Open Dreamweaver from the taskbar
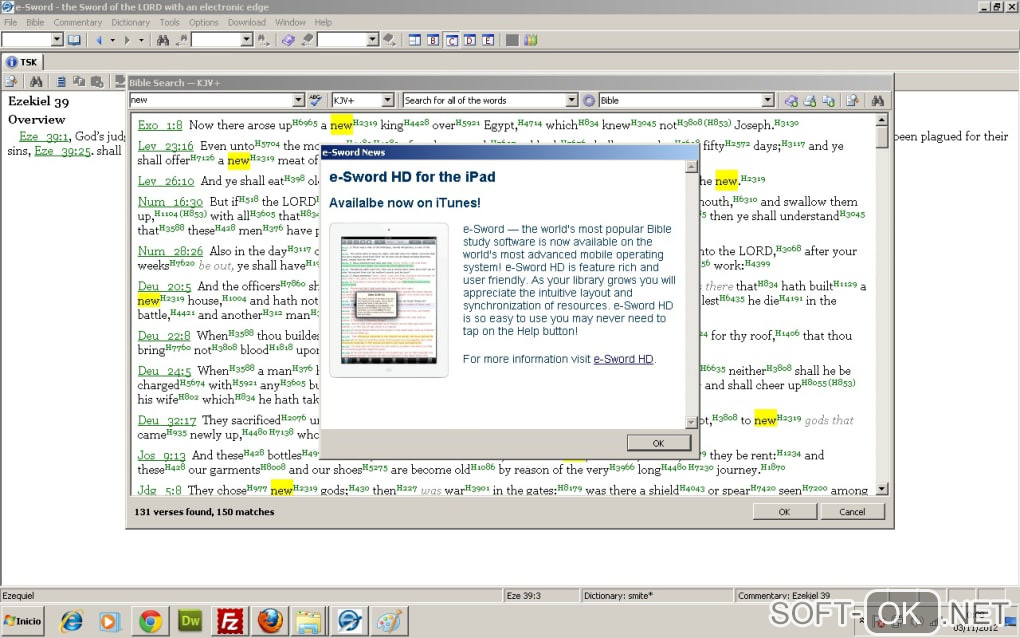Image resolution: width=1020 pixels, height=638 pixels. [x=190, y=622]
